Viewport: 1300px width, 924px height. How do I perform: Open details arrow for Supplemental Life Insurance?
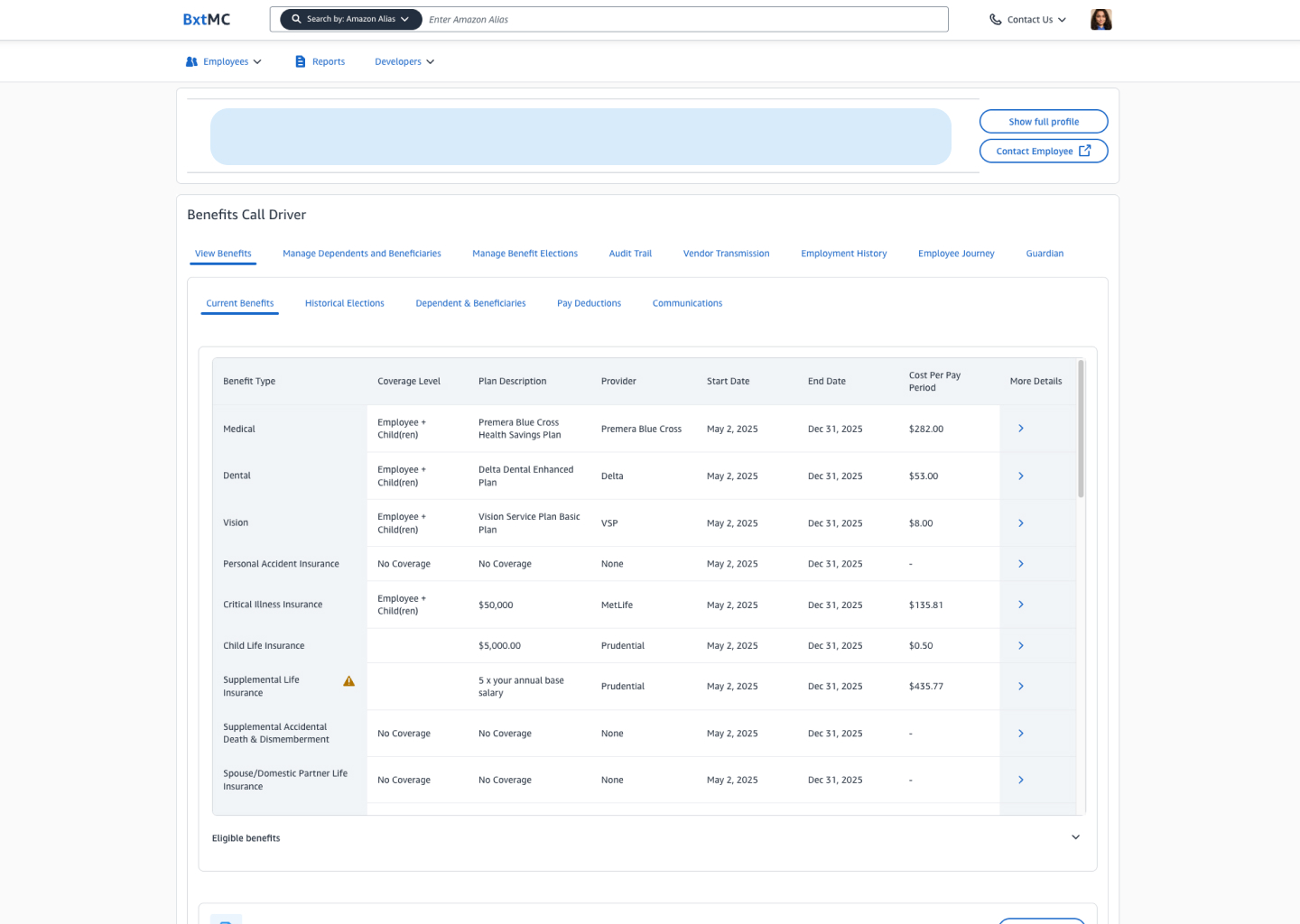[x=1021, y=687]
